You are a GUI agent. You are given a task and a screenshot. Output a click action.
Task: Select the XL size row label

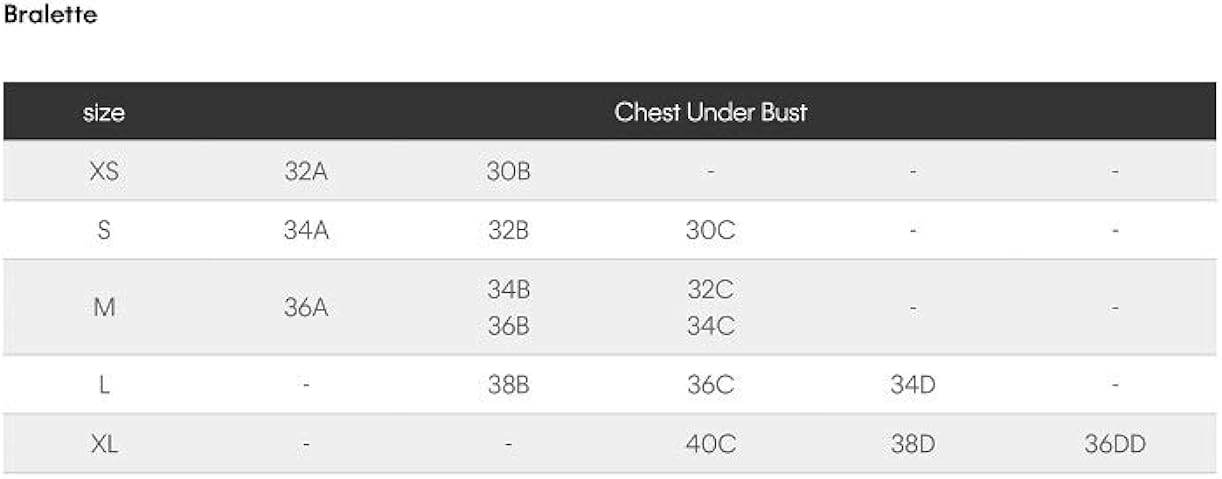(x=104, y=444)
